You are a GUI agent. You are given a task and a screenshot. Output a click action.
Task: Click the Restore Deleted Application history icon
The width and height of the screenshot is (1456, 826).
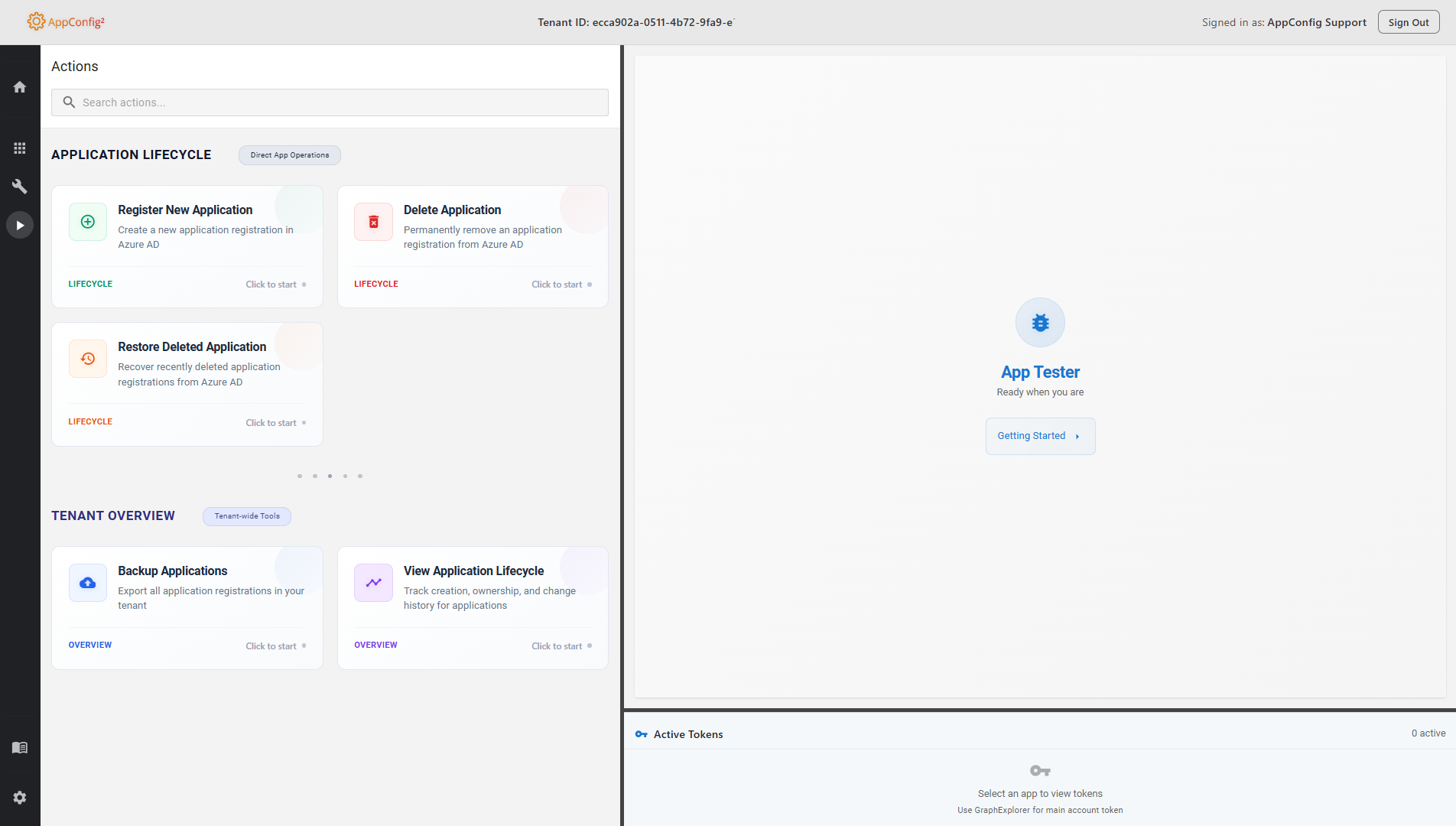point(88,359)
